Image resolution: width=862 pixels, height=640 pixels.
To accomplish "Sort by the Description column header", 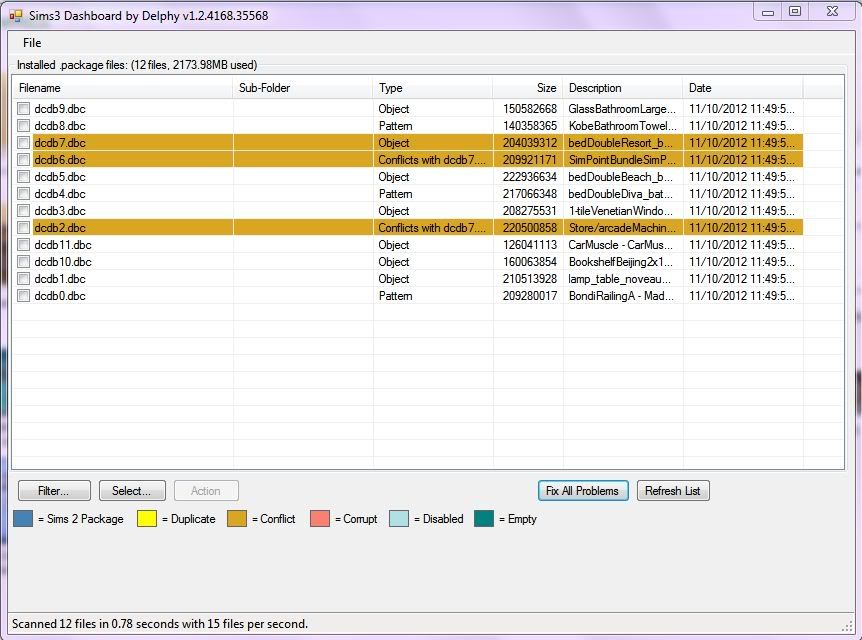I will pyautogui.click(x=623, y=88).
